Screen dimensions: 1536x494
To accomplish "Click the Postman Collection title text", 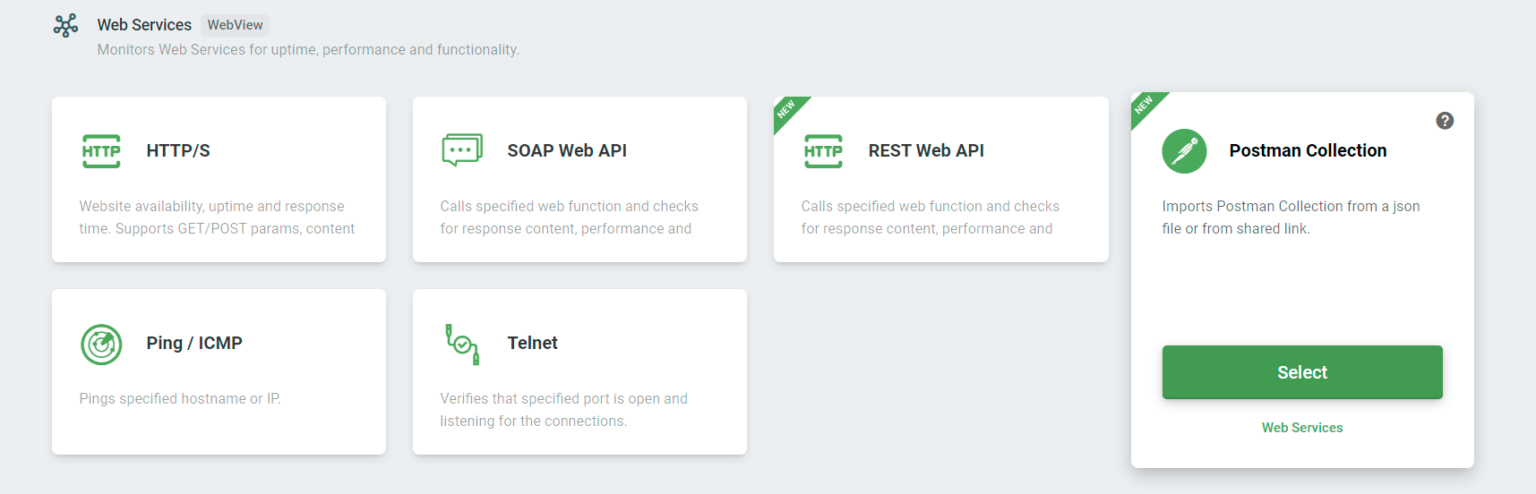I will (x=1308, y=151).
